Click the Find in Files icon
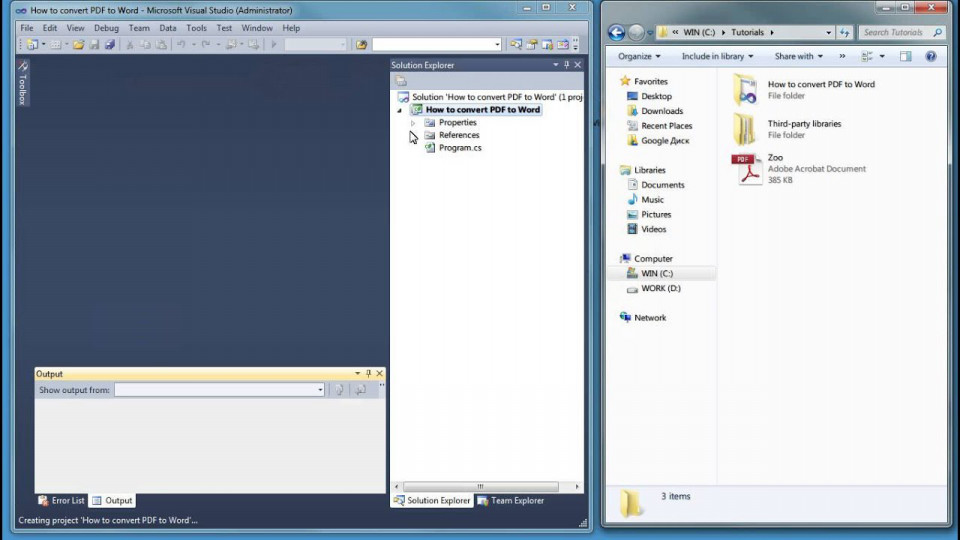This screenshot has width=960, height=540. coord(361,45)
